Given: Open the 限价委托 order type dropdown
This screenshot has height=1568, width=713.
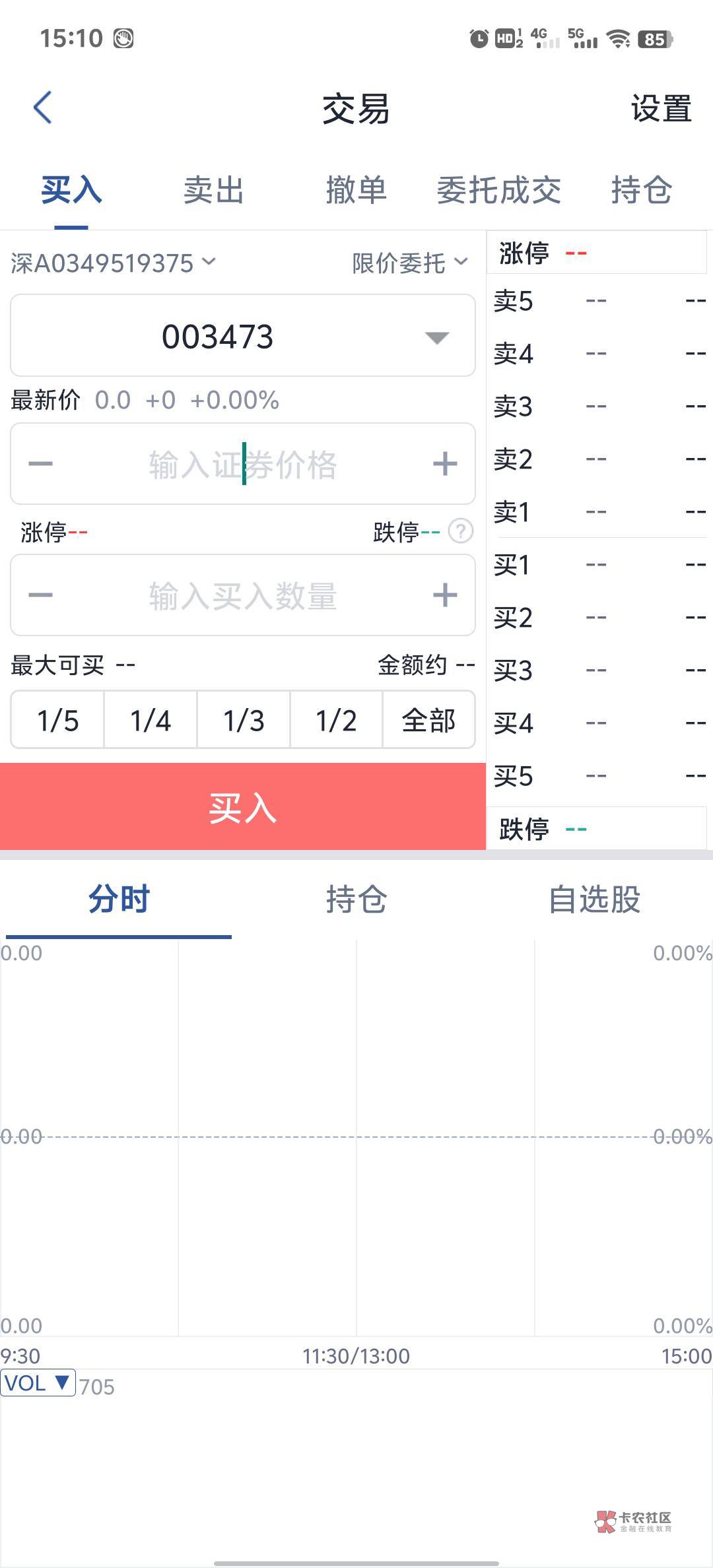Looking at the screenshot, I should [409, 263].
